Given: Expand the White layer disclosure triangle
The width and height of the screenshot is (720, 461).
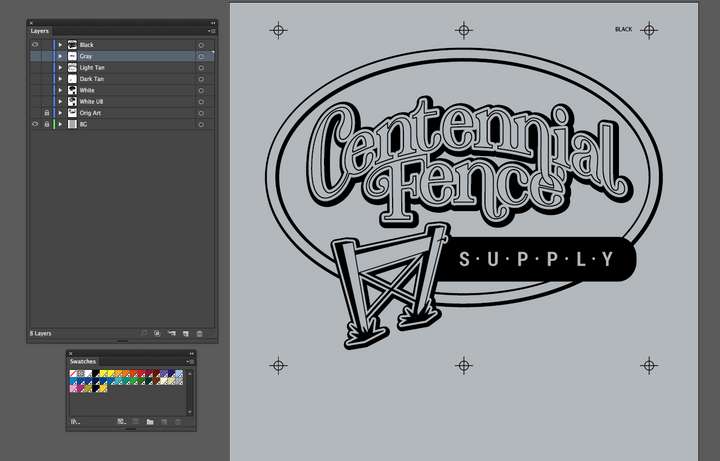Looking at the screenshot, I should tap(60, 90).
